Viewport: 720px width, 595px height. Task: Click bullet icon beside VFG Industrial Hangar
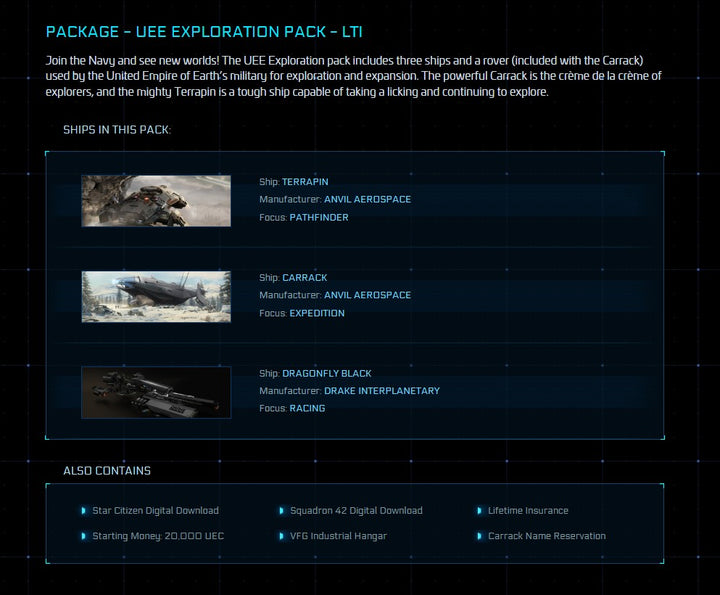(281, 536)
